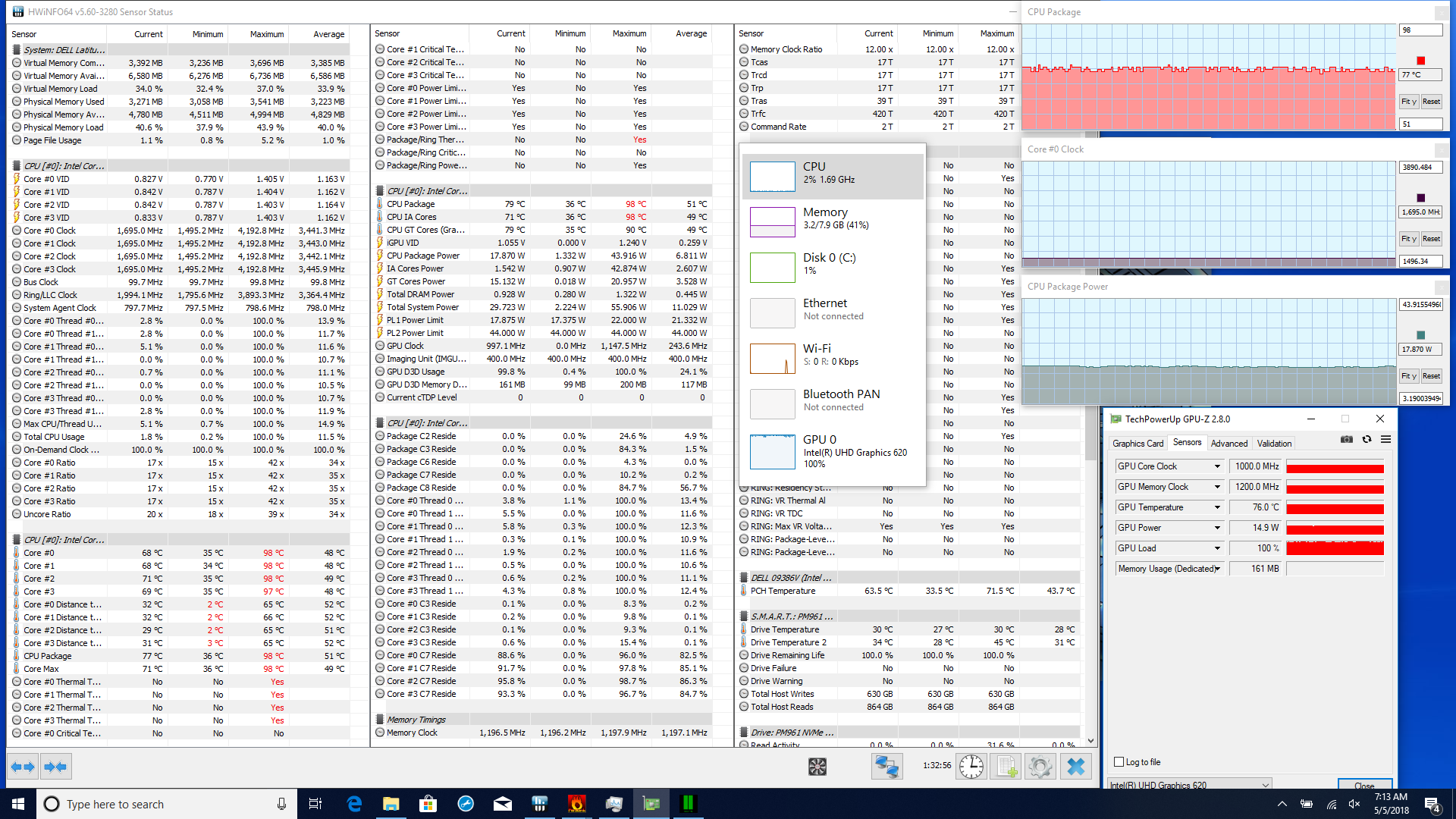The height and width of the screenshot is (819, 1456).
Task: Click the GPU-Z refresh icon
Action: 1367,439
